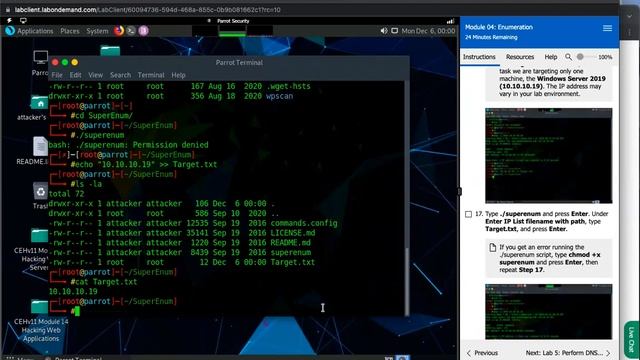Screen dimensions: 640x360
Task: Open CEHv11 Module 14 Hacking Web Applications folder
Action: click(40, 307)
